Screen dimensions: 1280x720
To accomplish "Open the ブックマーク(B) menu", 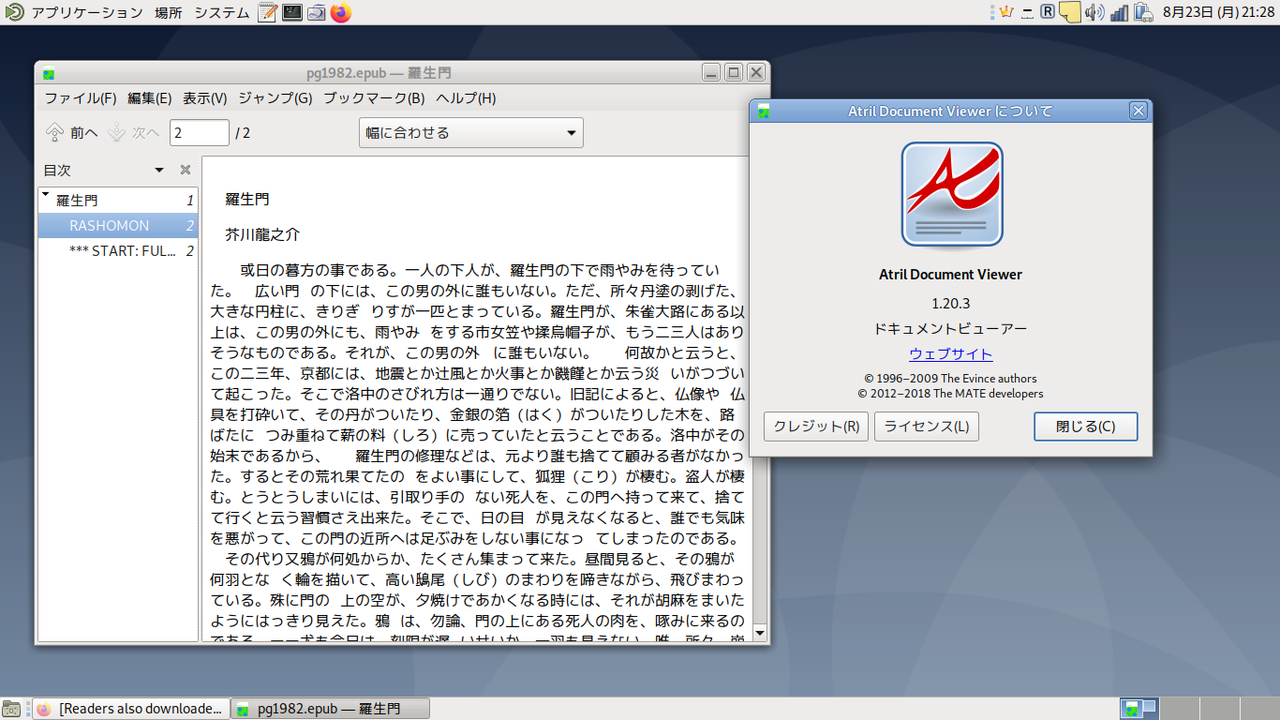I will tap(374, 98).
